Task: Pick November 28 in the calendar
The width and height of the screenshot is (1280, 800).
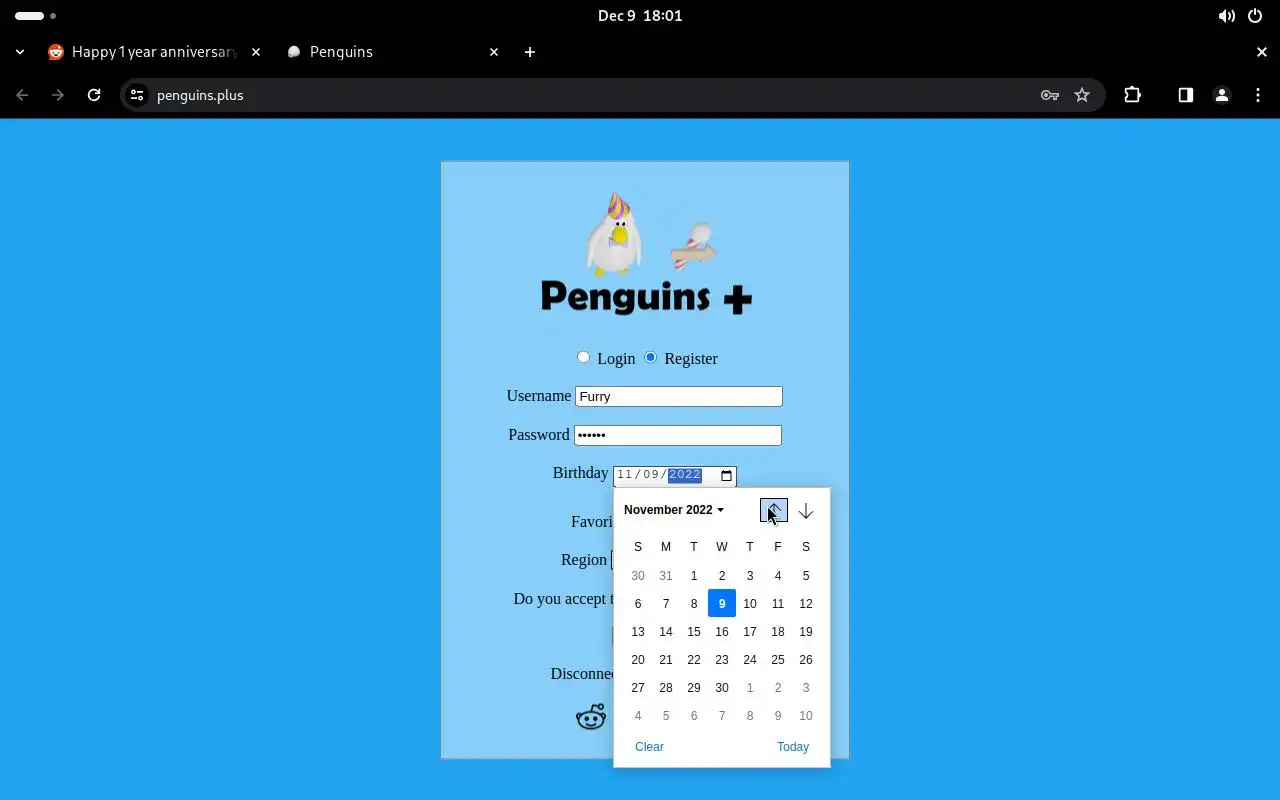Action: pos(666,688)
